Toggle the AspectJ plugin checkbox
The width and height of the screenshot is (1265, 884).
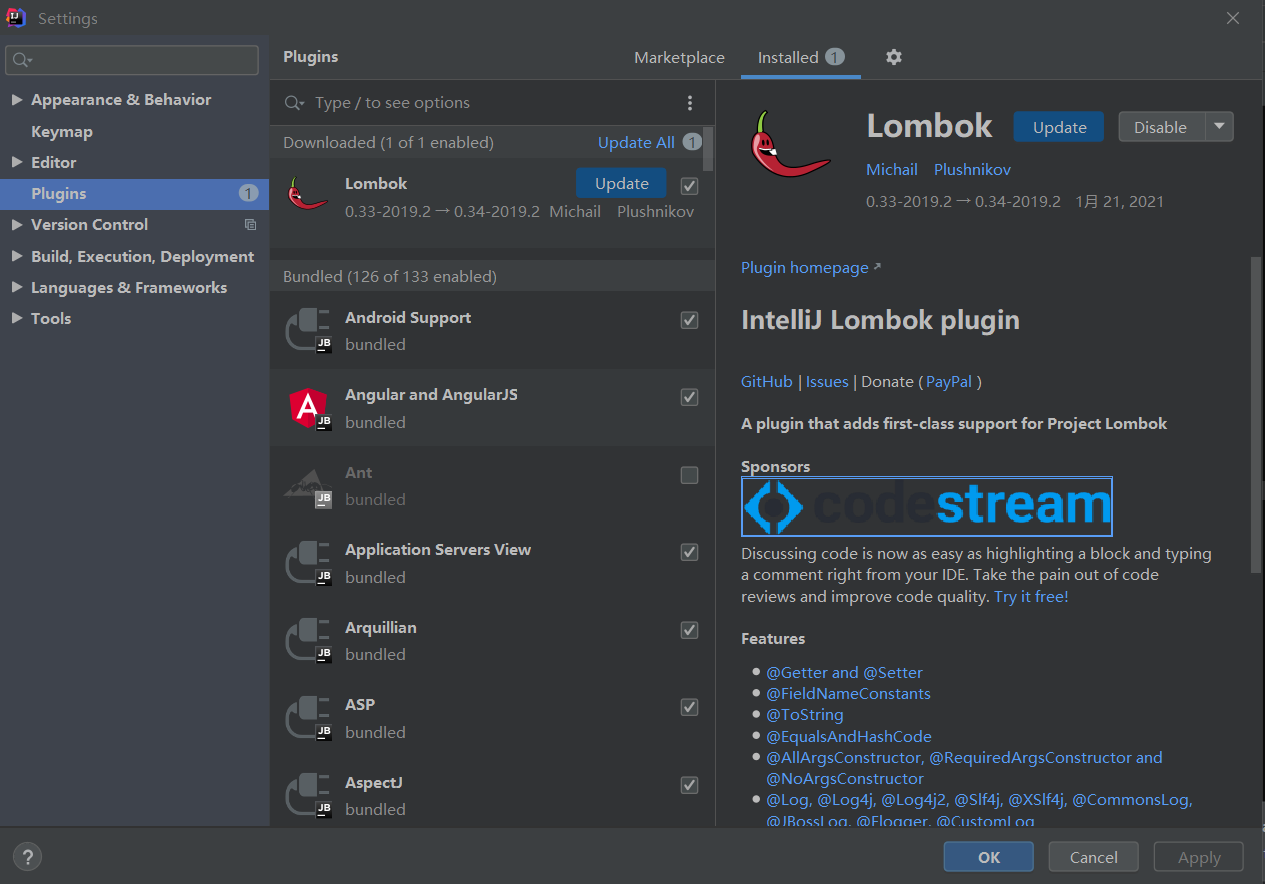689,785
